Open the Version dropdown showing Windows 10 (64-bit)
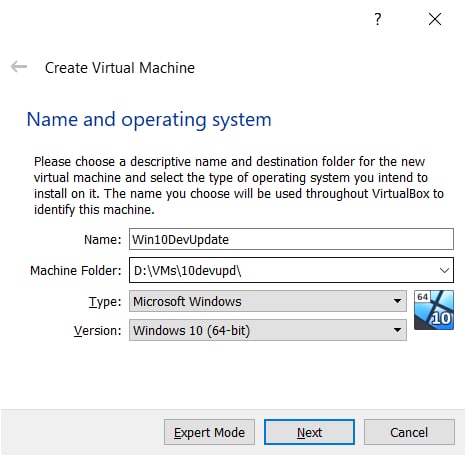This screenshot has width=466, height=456. (268, 330)
